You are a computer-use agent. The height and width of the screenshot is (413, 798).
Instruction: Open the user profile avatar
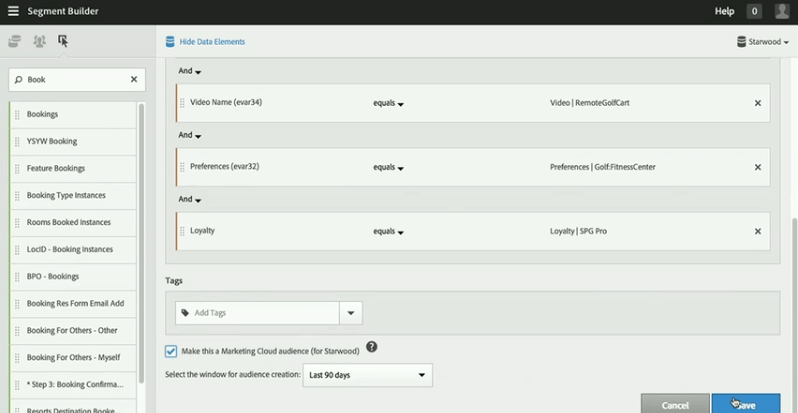tap(781, 11)
